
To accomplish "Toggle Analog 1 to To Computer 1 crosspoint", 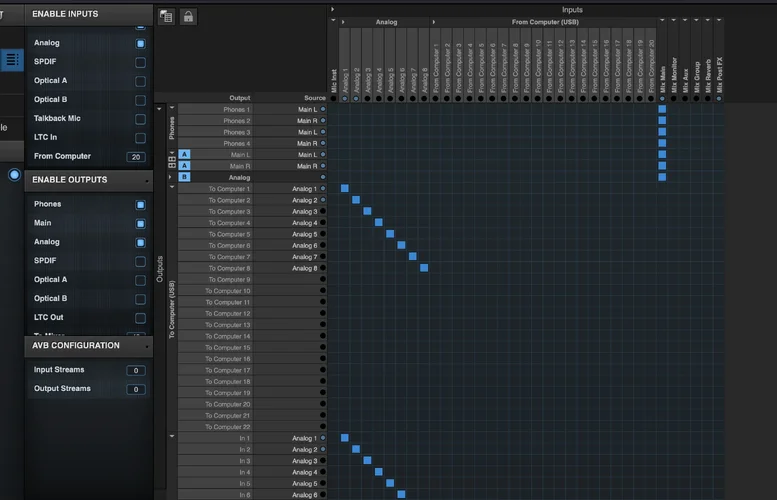I will (345, 188).
